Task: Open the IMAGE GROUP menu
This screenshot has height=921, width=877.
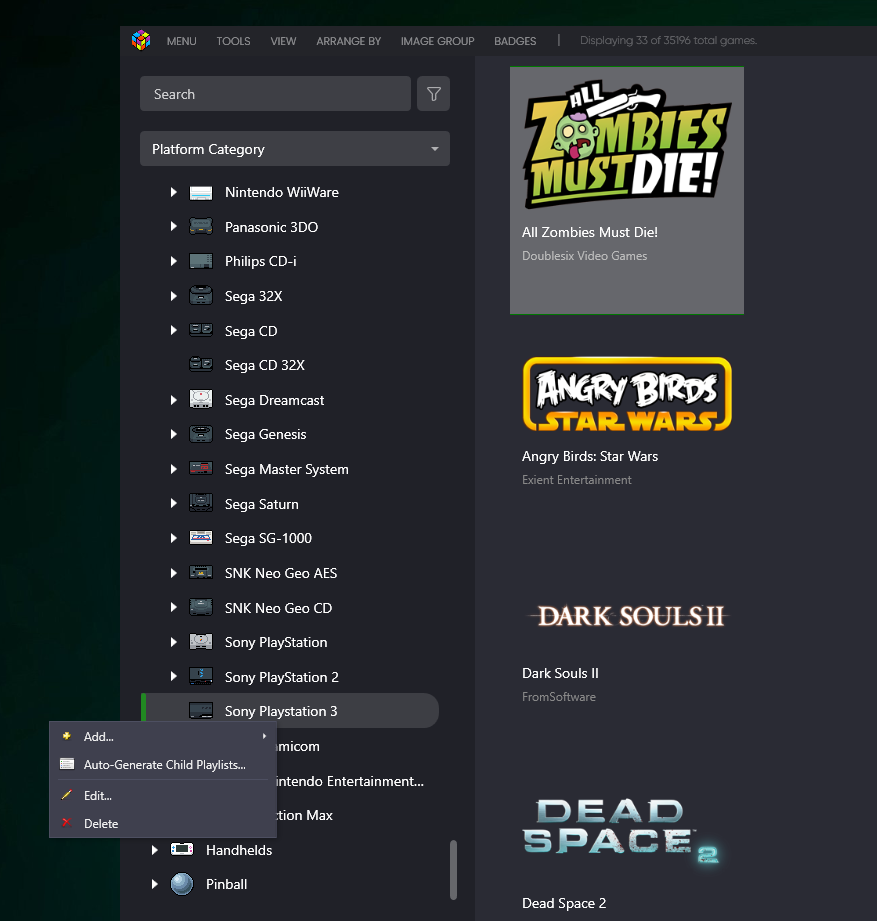Action: coord(438,41)
